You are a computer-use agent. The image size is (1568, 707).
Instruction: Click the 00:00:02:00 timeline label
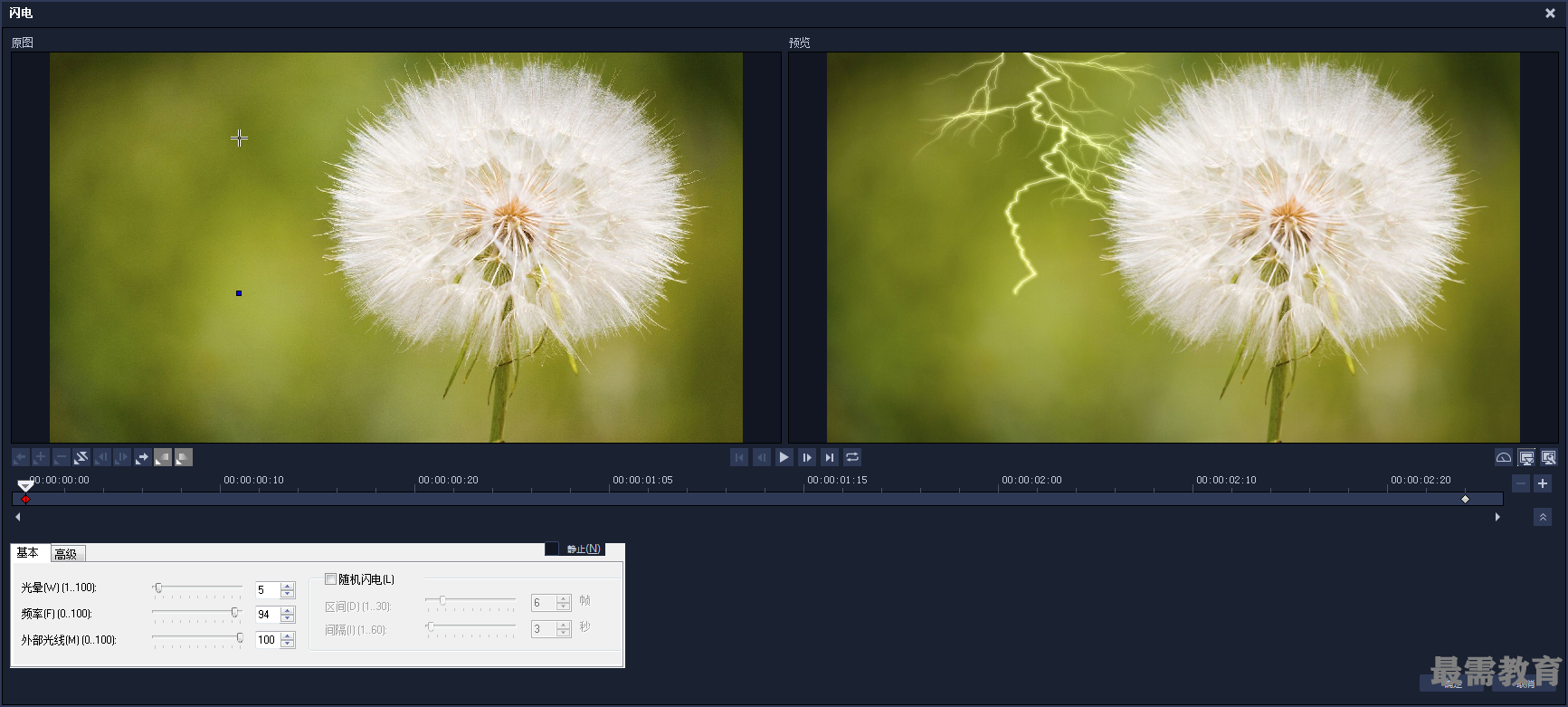(1031, 480)
